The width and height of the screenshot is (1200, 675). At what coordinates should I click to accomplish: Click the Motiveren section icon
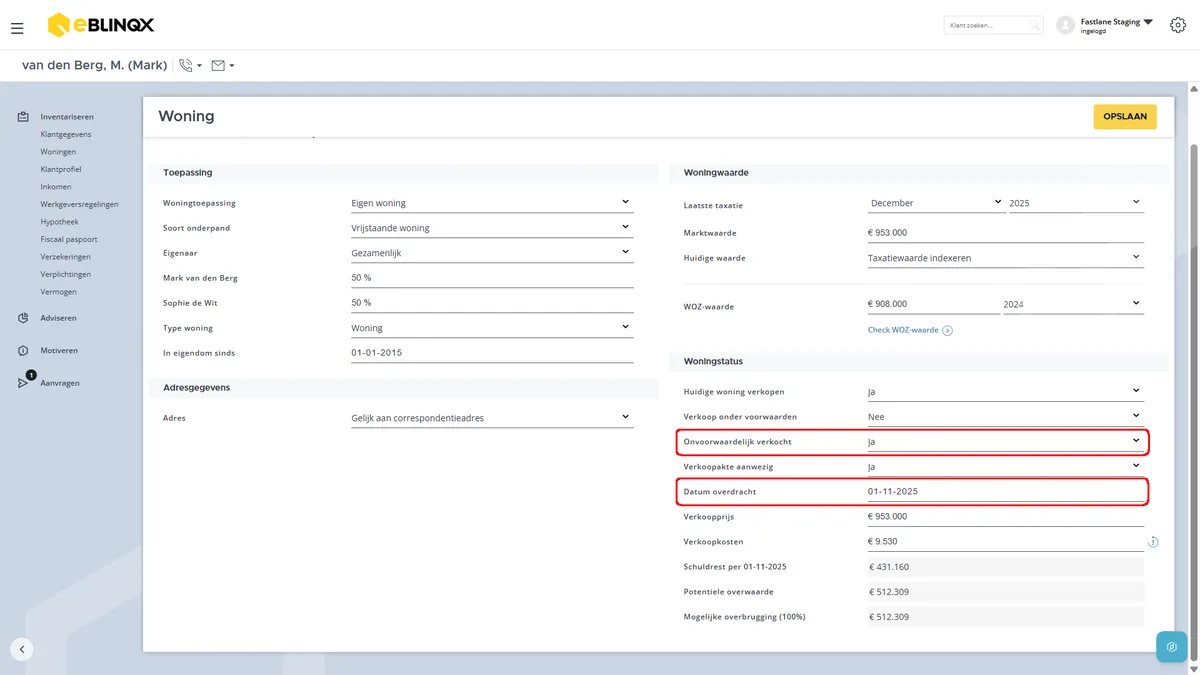tap(23, 351)
